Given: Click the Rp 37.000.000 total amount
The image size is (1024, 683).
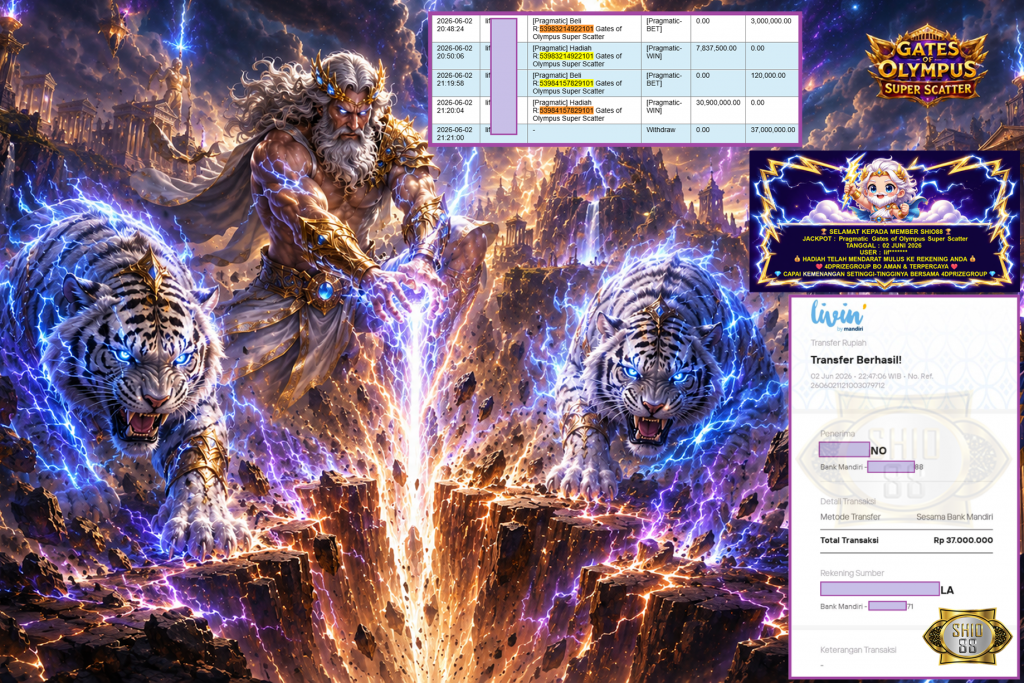Looking at the screenshot, I should (963, 541).
